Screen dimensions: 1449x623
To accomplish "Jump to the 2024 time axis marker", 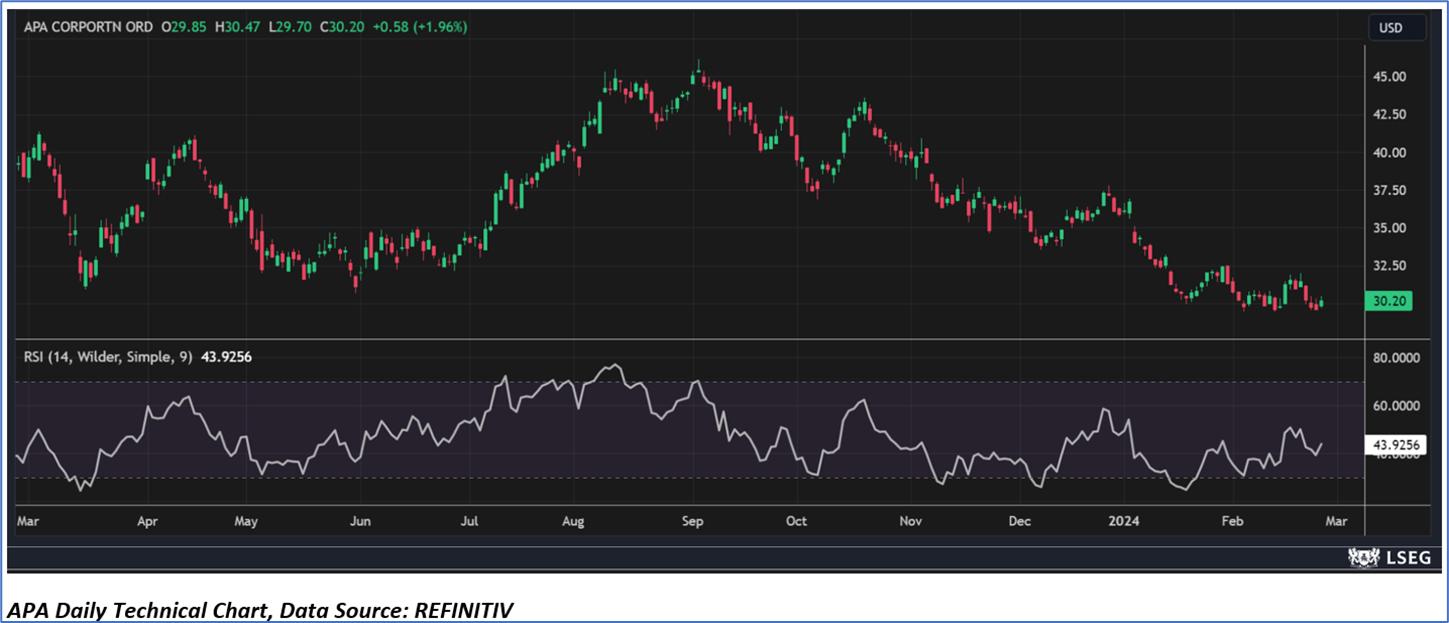I will coord(1123,521).
